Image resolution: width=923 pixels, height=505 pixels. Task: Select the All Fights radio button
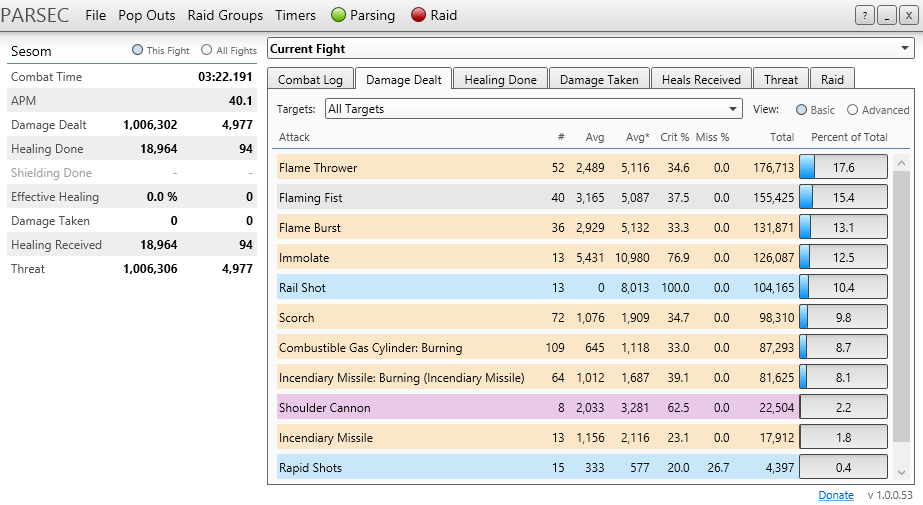[x=206, y=50]
